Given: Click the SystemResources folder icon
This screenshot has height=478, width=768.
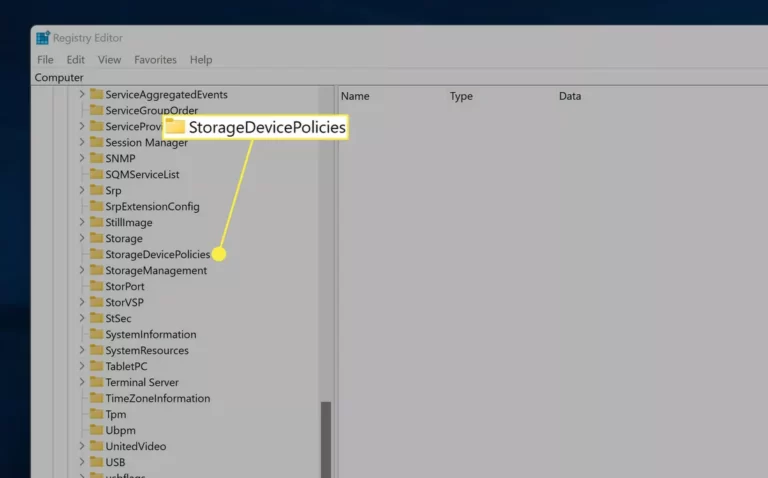Looking at the screenshot, I should pyautogui.click(x=96, y=350).
